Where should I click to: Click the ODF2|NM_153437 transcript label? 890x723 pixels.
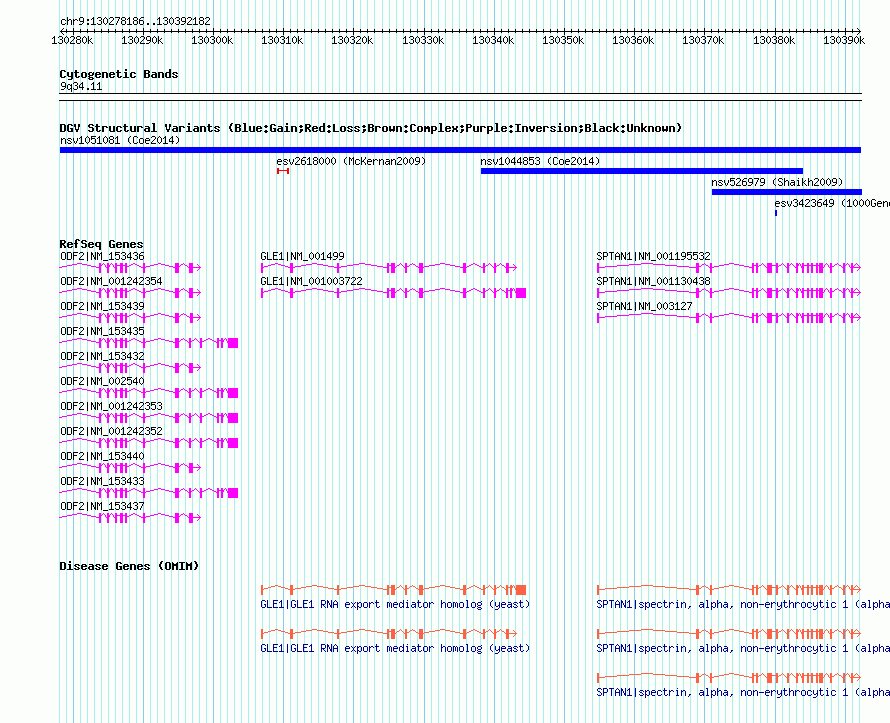tap(102, 506)
